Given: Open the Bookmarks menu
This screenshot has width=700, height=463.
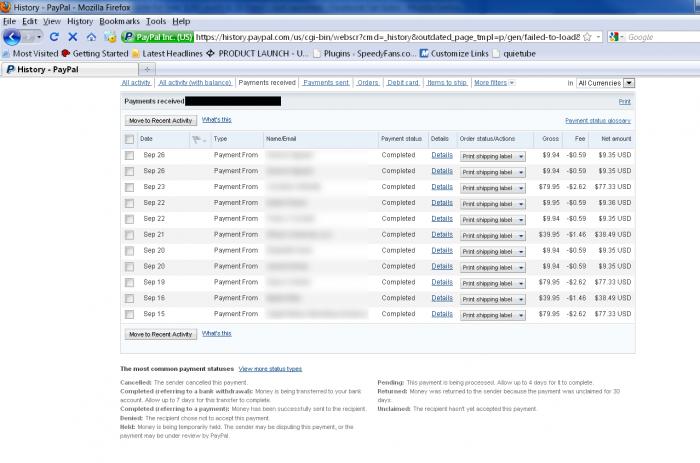Looking at the screenshot, I should 119,21.
